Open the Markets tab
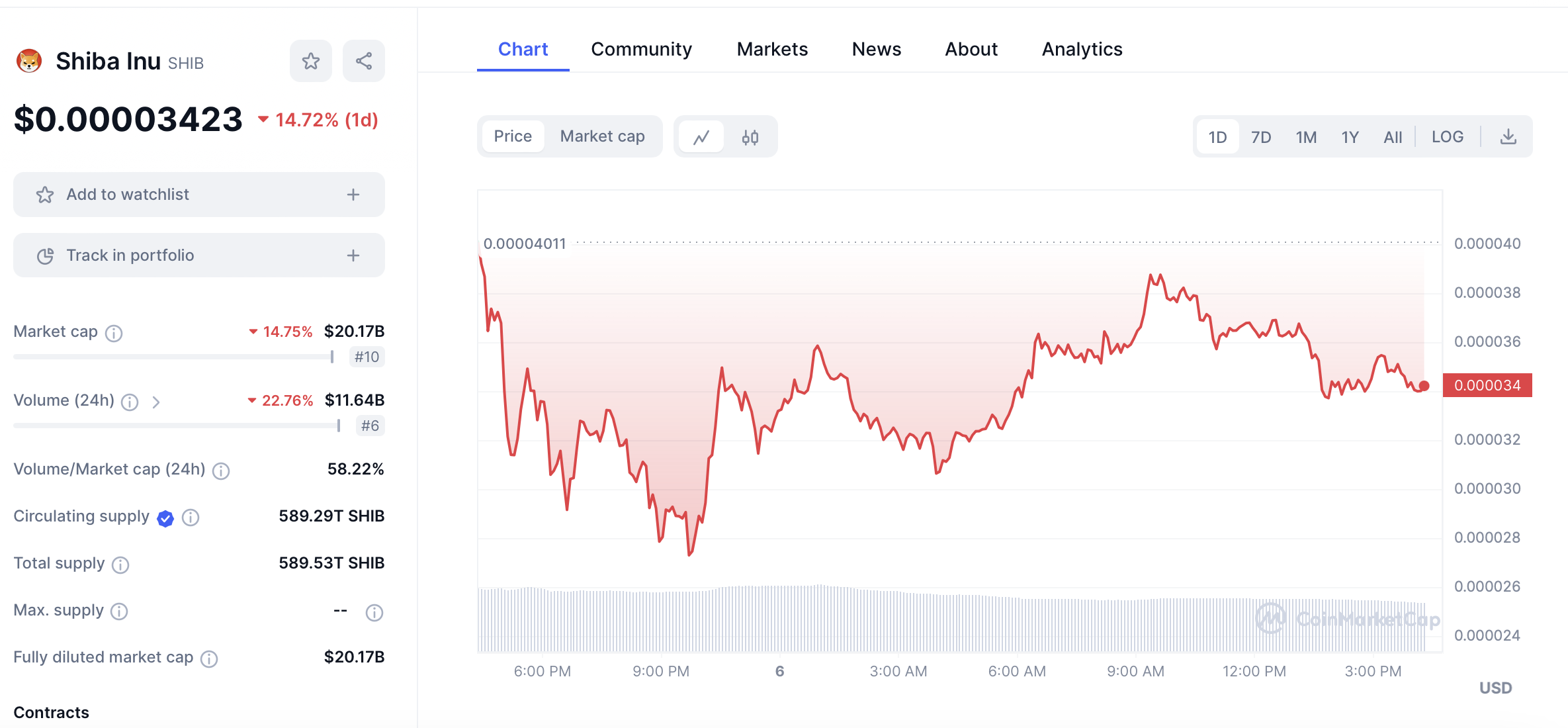1568x728 pixels. click(x=772, y=49)
